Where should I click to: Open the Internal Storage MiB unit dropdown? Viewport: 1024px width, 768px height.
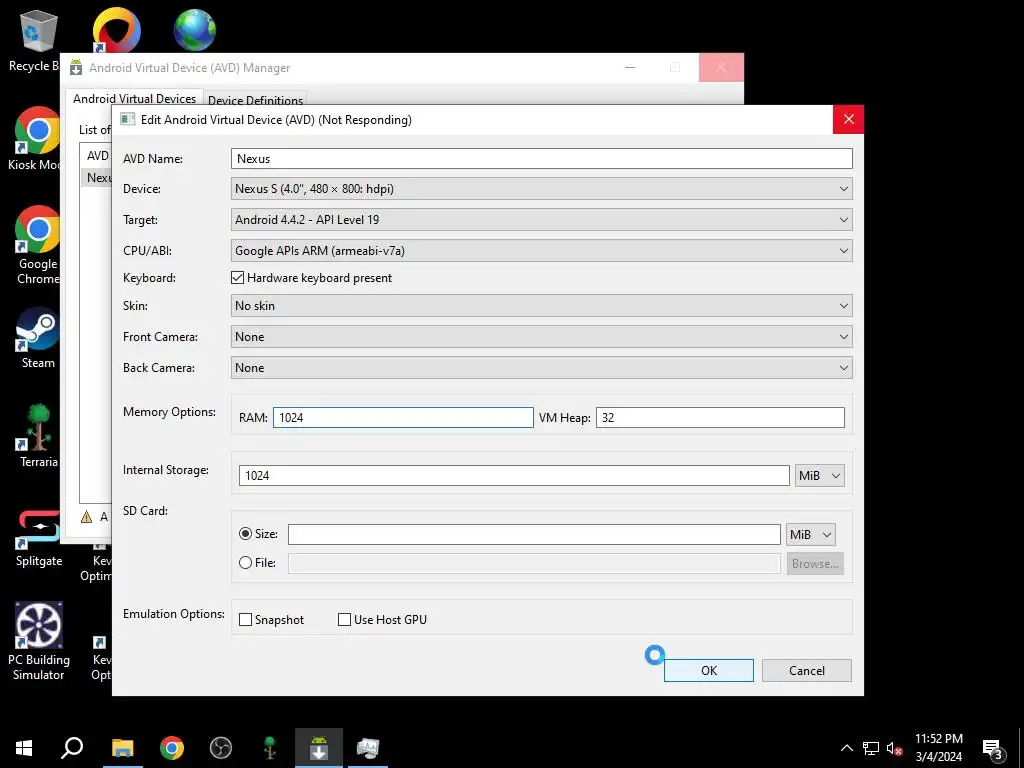coord(820,475)
